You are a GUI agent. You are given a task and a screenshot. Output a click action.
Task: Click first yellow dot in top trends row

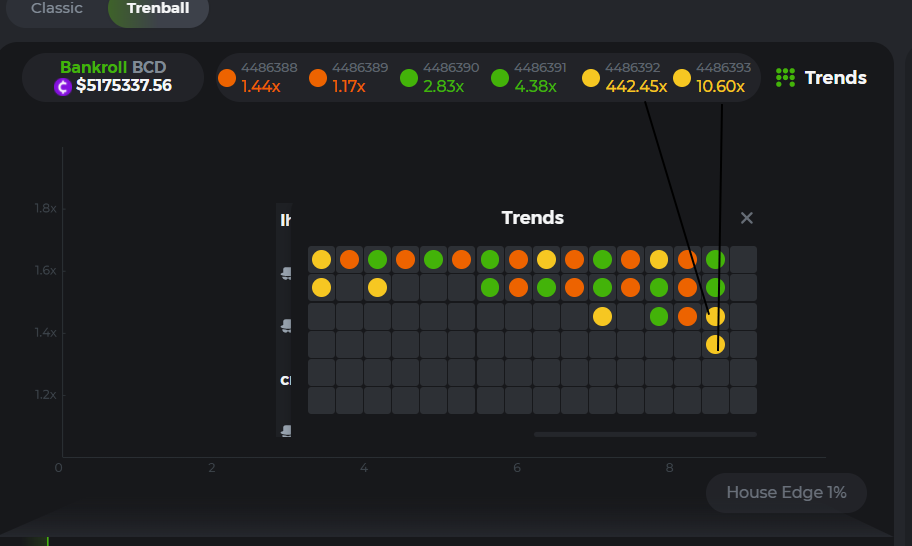click(x=321, y=260)
